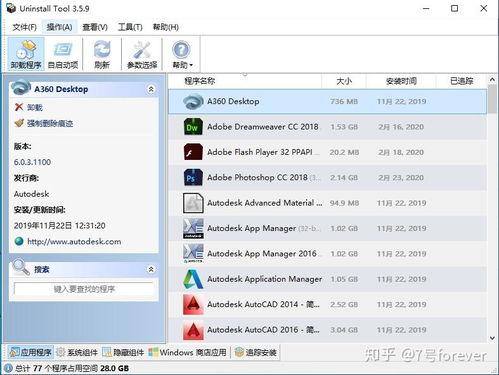The height and width of the screenshot is (375, 499).
Task: Click the magnifier search panel icon
Action: (x=21, y=267)
